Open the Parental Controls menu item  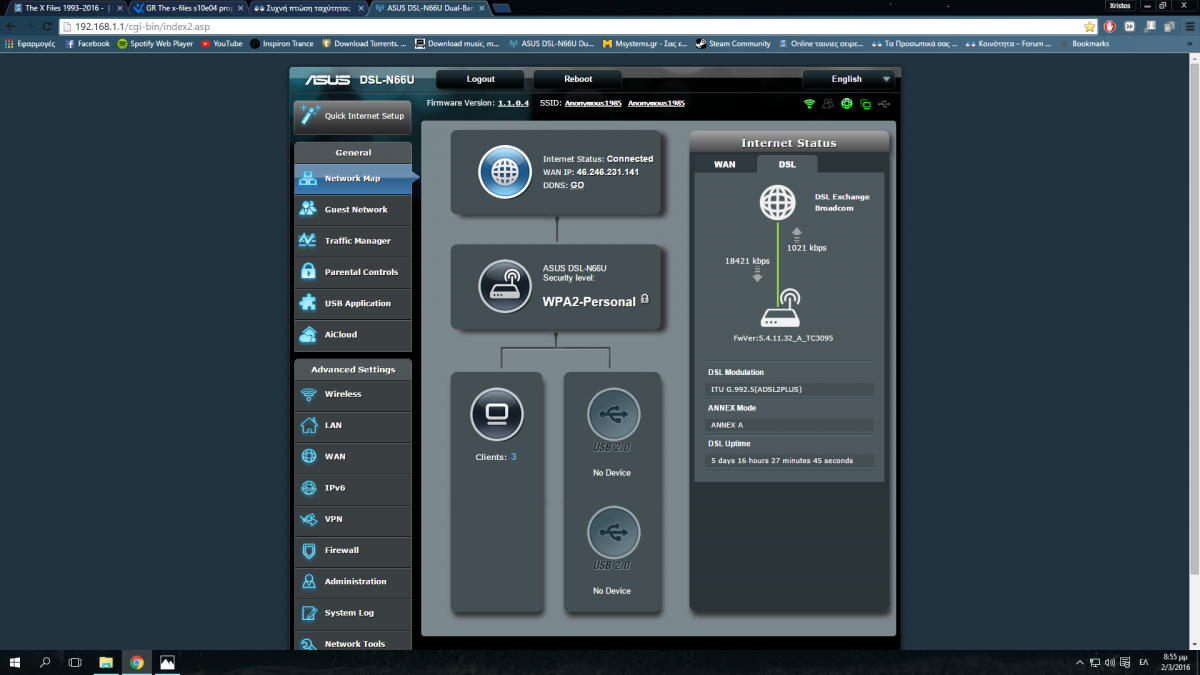[353, 272]
